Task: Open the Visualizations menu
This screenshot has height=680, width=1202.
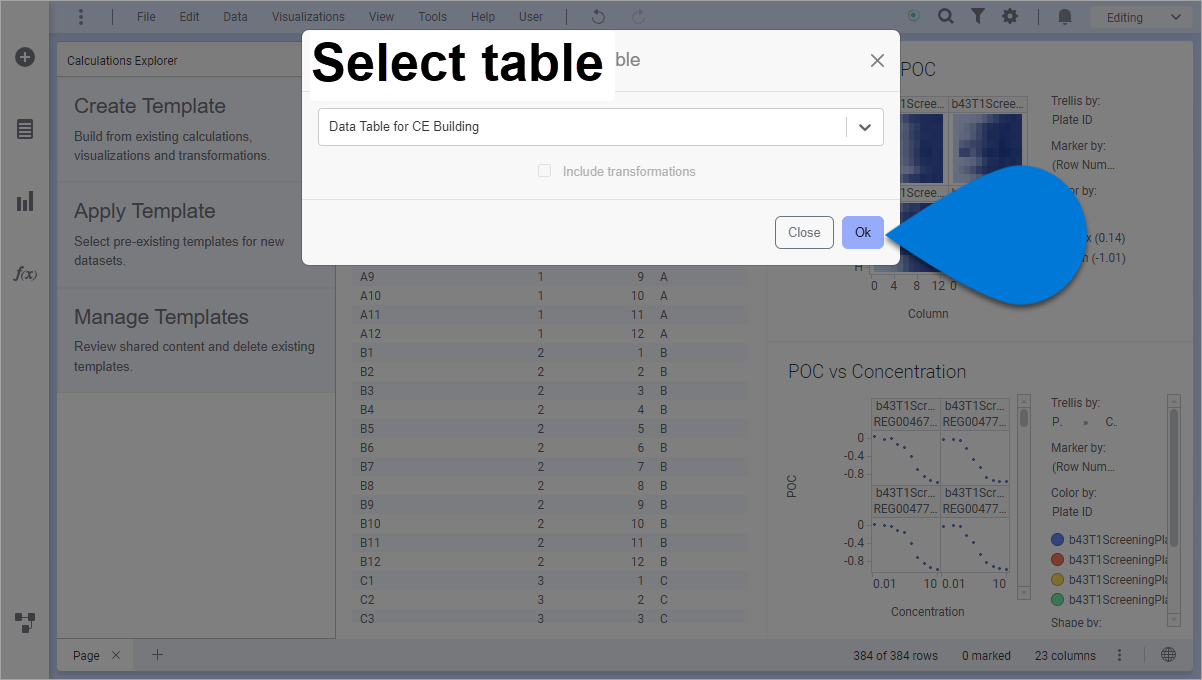Action: click(x=308, y=17)
